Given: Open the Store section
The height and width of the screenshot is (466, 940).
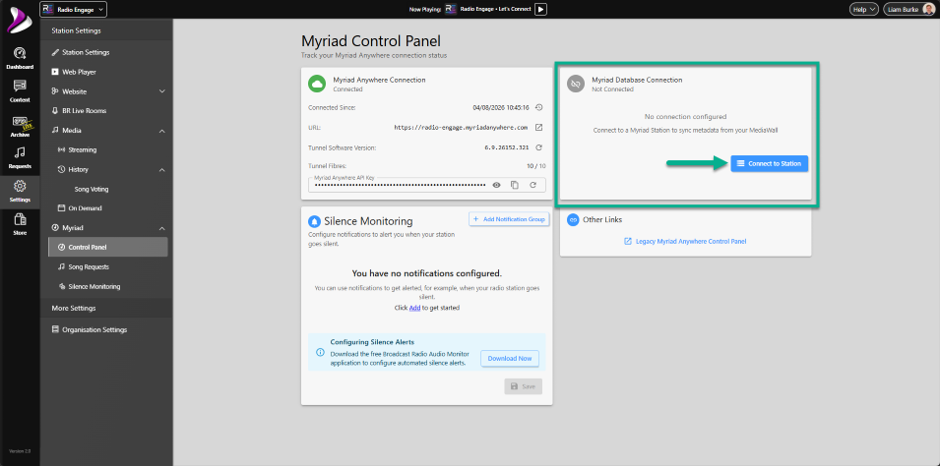Looking at the screenshot, I should coord(20,224).
